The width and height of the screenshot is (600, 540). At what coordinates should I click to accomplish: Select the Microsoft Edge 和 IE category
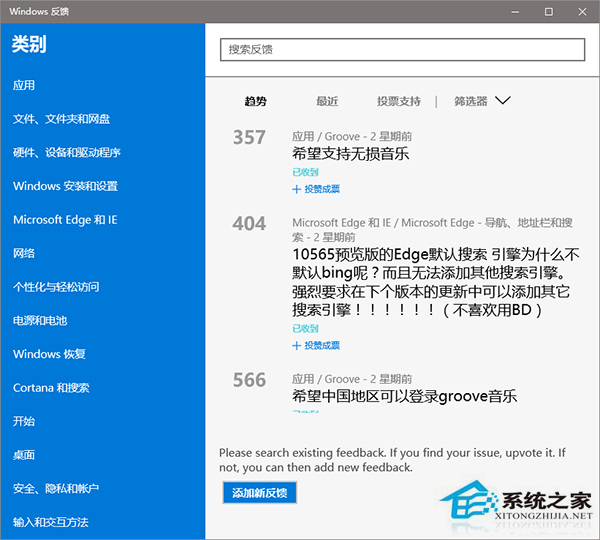click(x=65, y=220)
